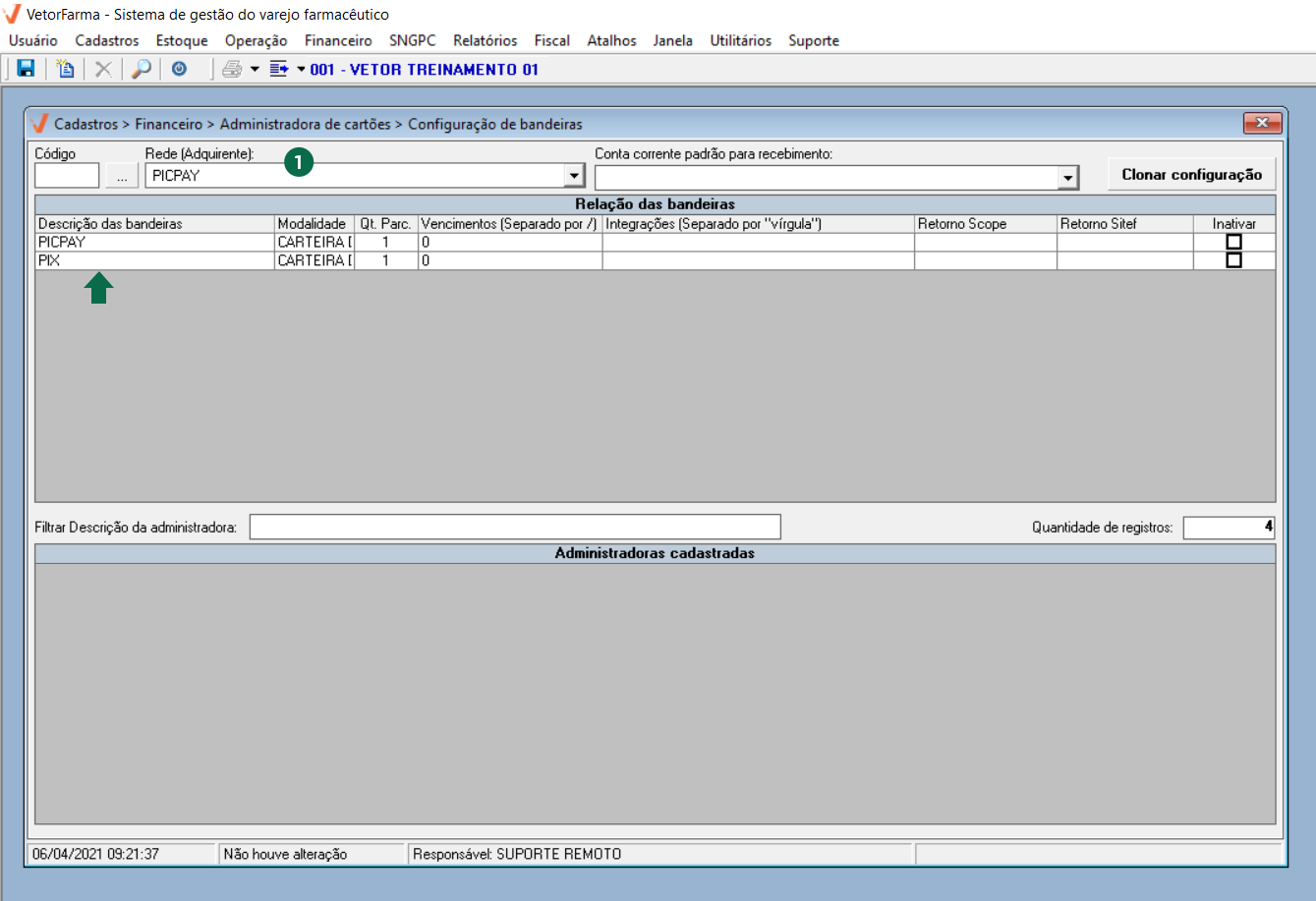
Task: Click the new record toolbar icon
Action: (65, 69)
